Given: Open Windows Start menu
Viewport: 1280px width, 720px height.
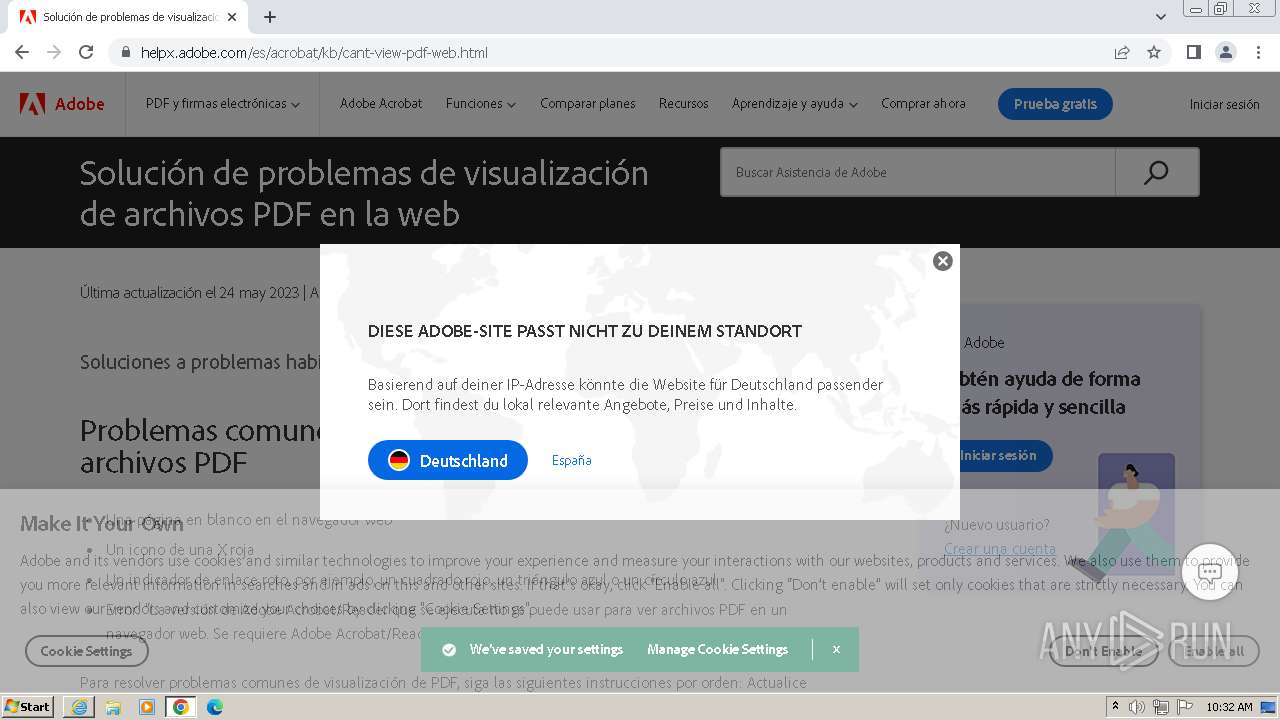Looking at the screenshot, I should 27,706.
